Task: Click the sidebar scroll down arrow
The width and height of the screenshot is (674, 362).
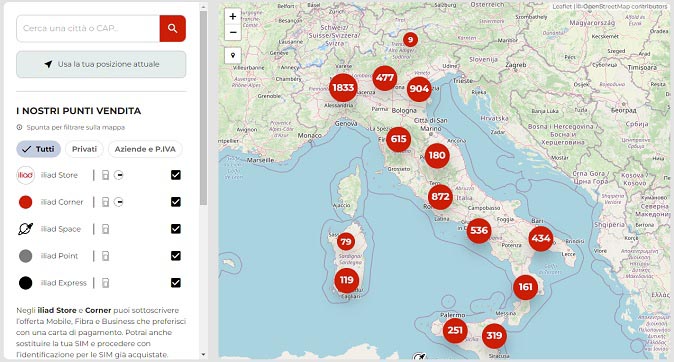Action: pyautogui.click(x=203, y=355)
